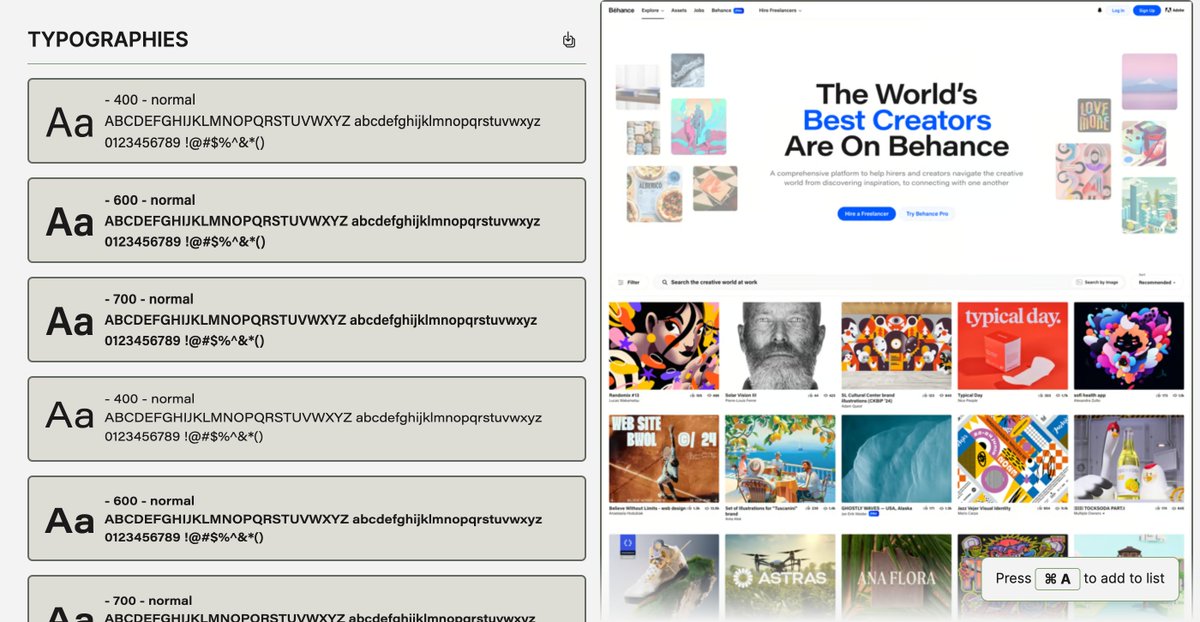Screen dimensions: 1200x622
Task: Click the Filter button above the gallery
Action: click(x=629, y=283)
